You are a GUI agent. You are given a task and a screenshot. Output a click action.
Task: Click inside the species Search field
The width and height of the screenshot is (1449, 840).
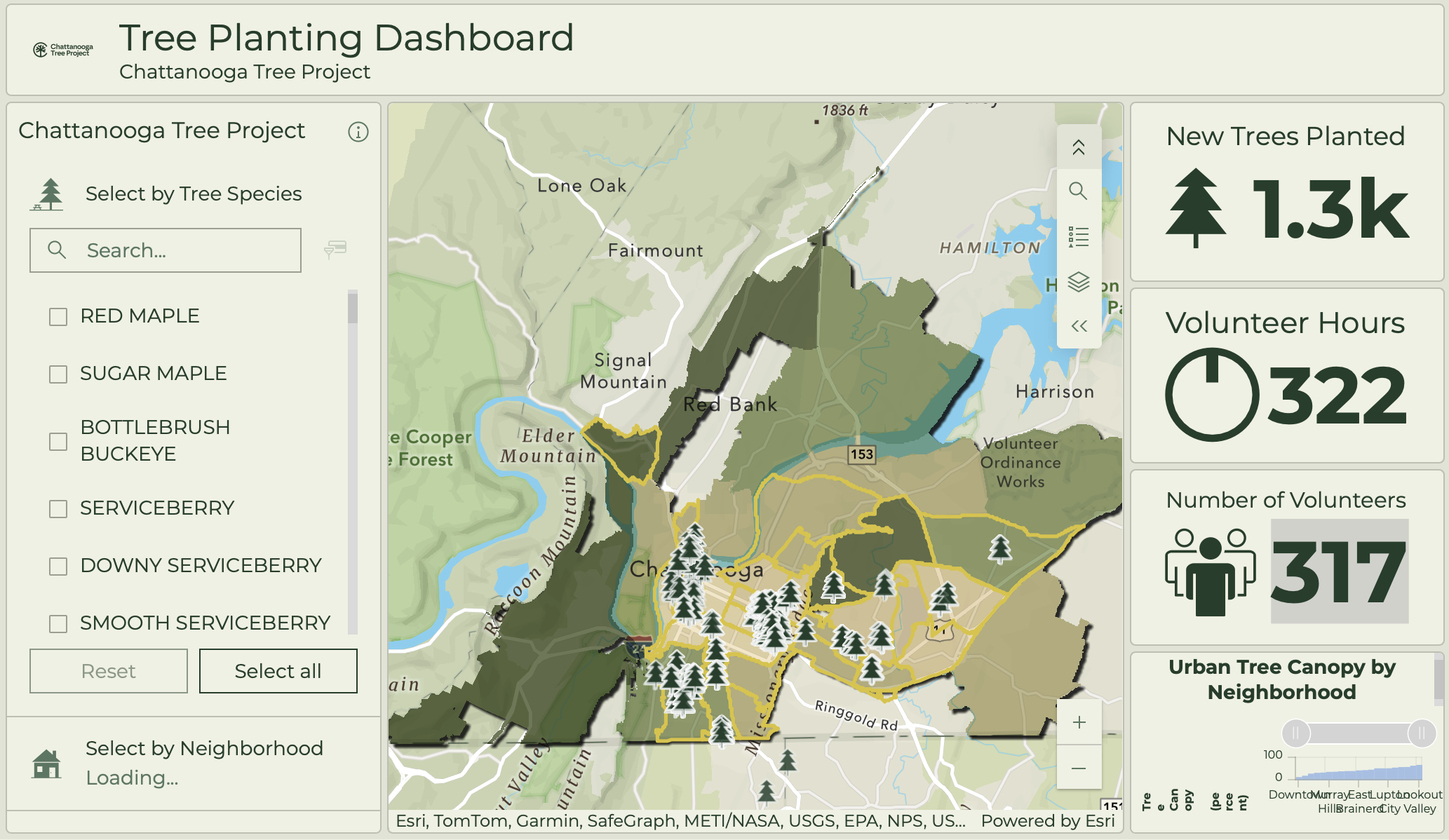[x=165, y=249]
